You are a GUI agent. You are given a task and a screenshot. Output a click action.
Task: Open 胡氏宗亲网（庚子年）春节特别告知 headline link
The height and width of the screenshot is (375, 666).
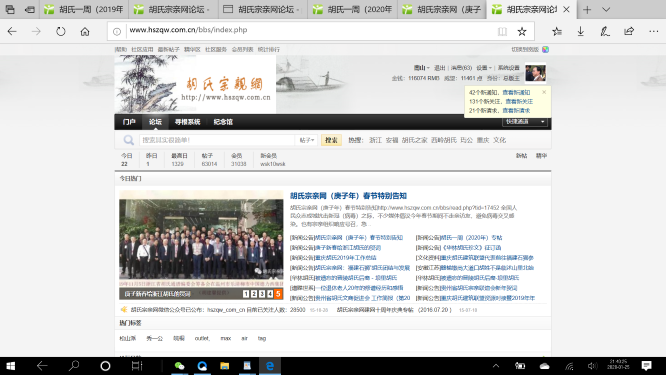pyautogui.click(x=348, y=196)
